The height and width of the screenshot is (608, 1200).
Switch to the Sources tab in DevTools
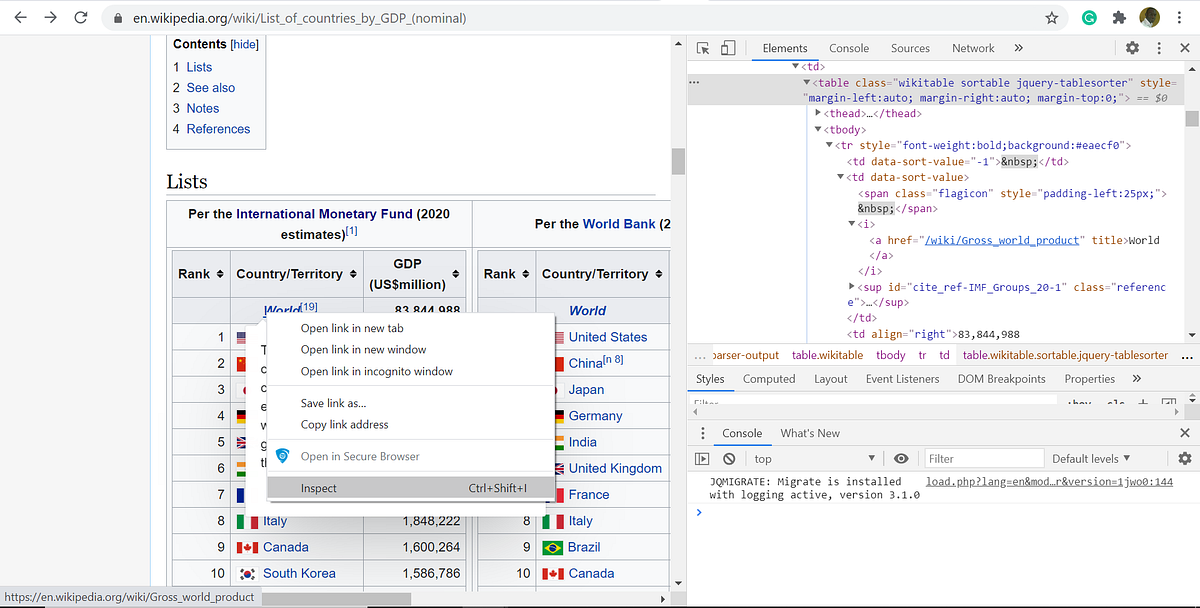[x=910, y=47]
